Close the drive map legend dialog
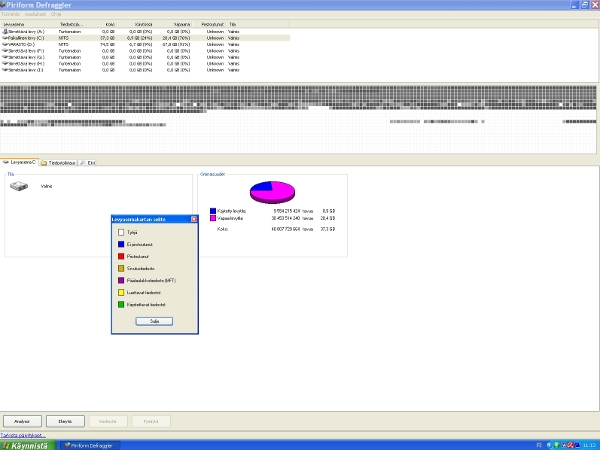This screenshot has height=450, width=600. click(194, 219)
